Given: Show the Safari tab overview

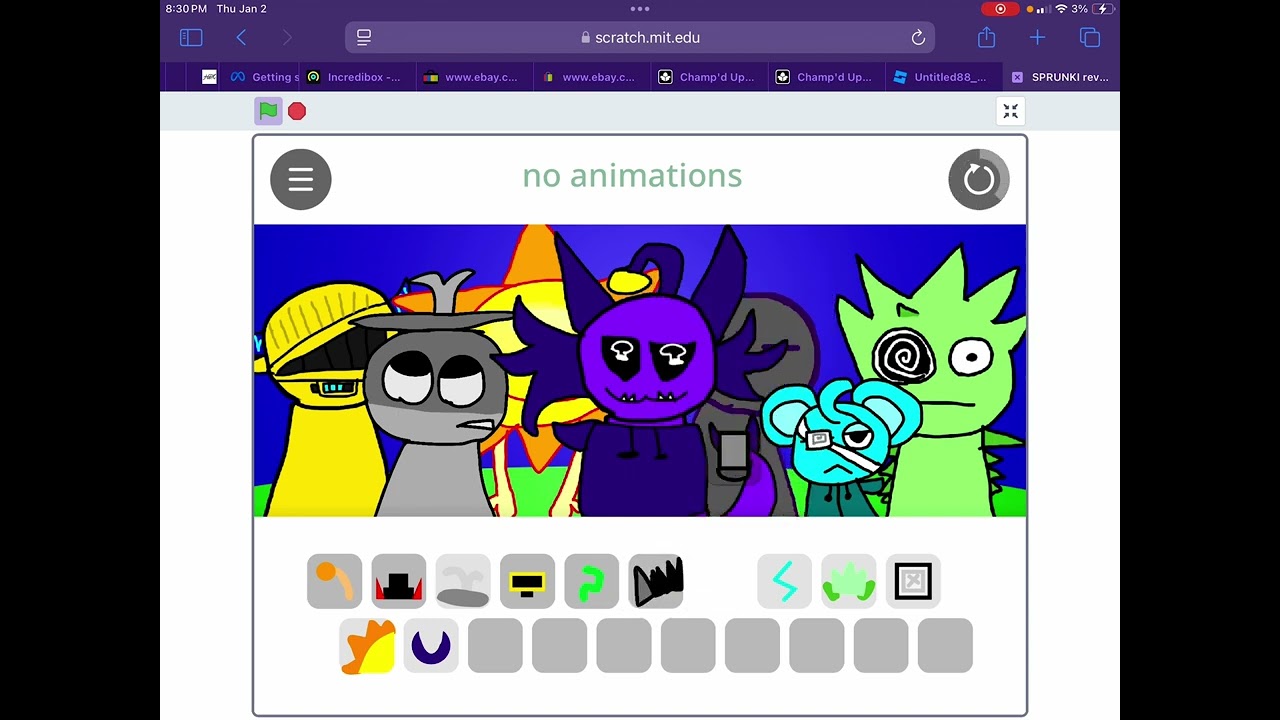Looking at the screenshot, I should click(x=1090, y=38).
